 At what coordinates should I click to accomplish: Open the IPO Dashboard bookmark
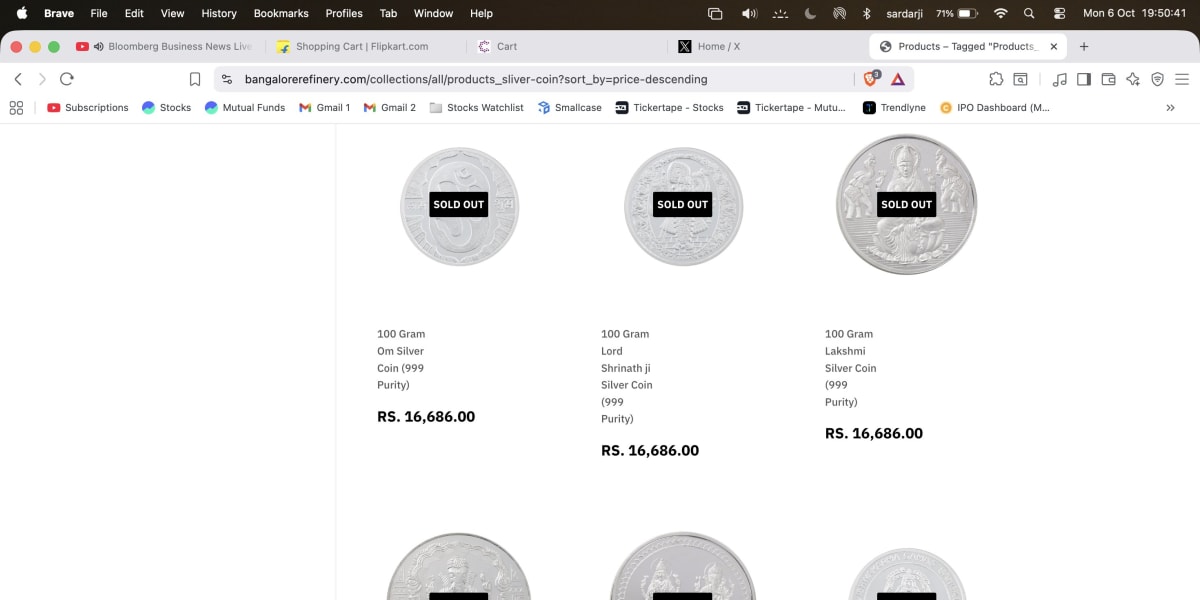click(x=995, y=107)
